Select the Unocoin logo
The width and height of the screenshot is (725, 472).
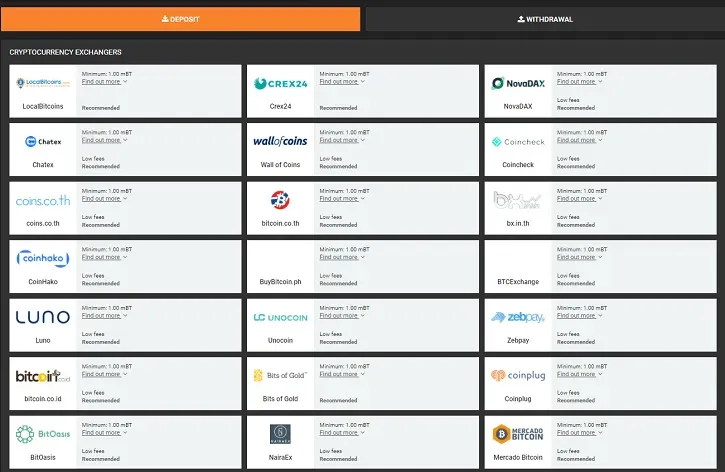(280, 317)
